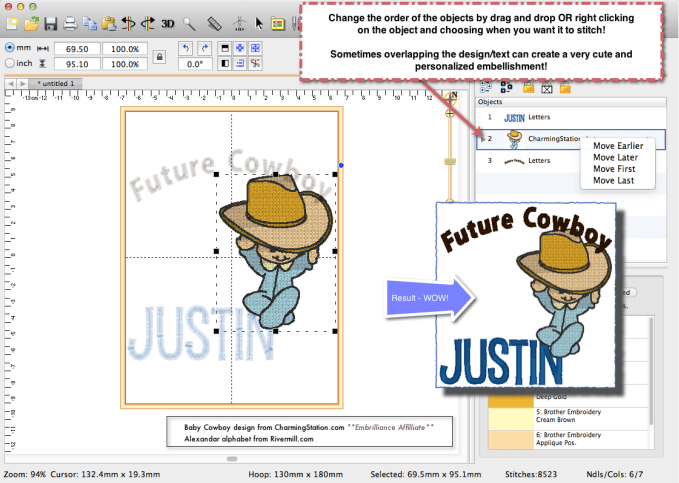Click the N compass icon above the zoom slider
This screenshot has width=679, height=483.
coord(451,98)
